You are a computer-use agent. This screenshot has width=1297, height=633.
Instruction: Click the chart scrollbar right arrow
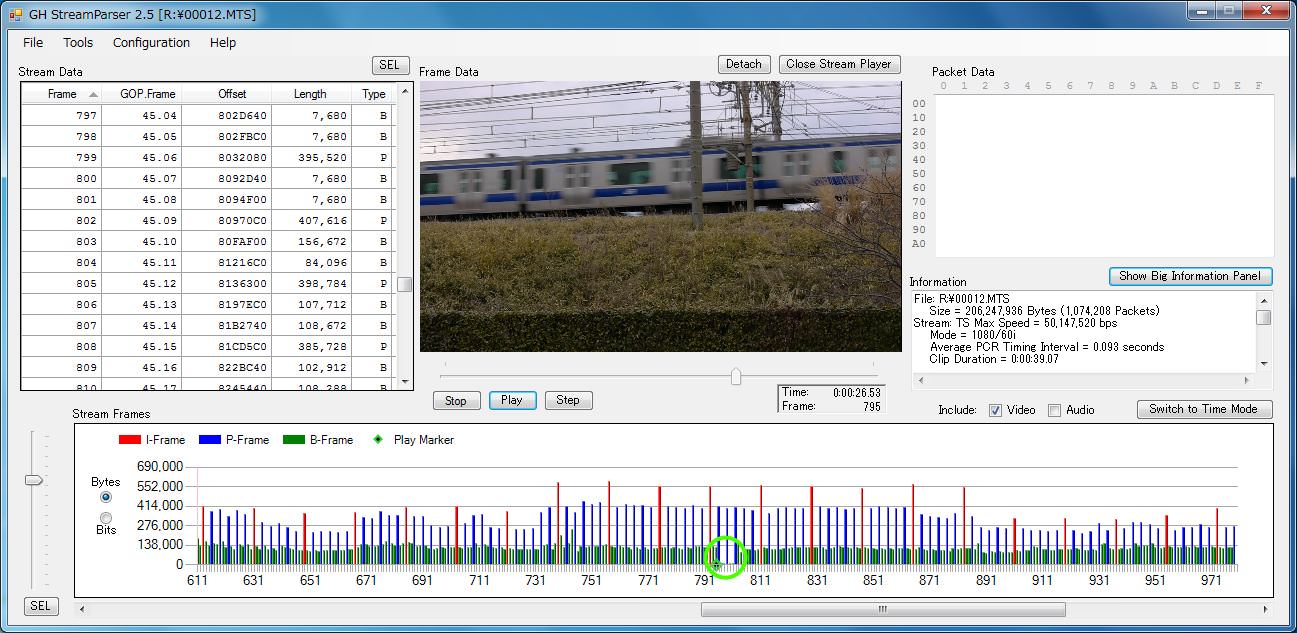coord(1266,609)
